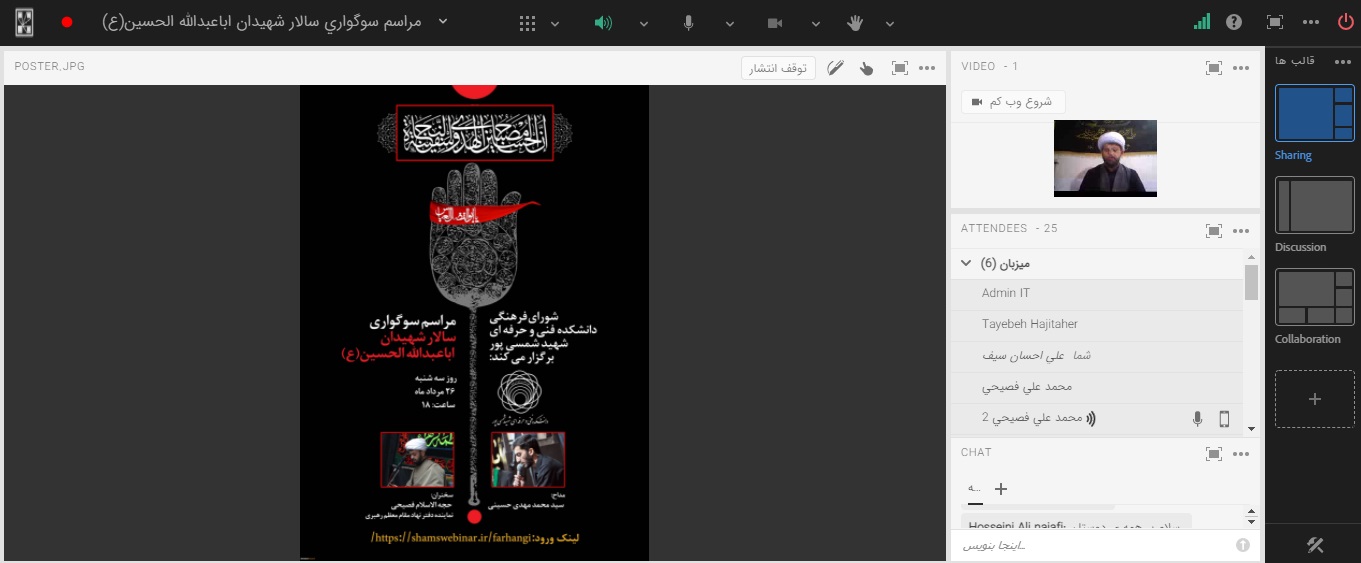
Task: Click the attendees list scroll-down arrow
Action: point(1251,428)
